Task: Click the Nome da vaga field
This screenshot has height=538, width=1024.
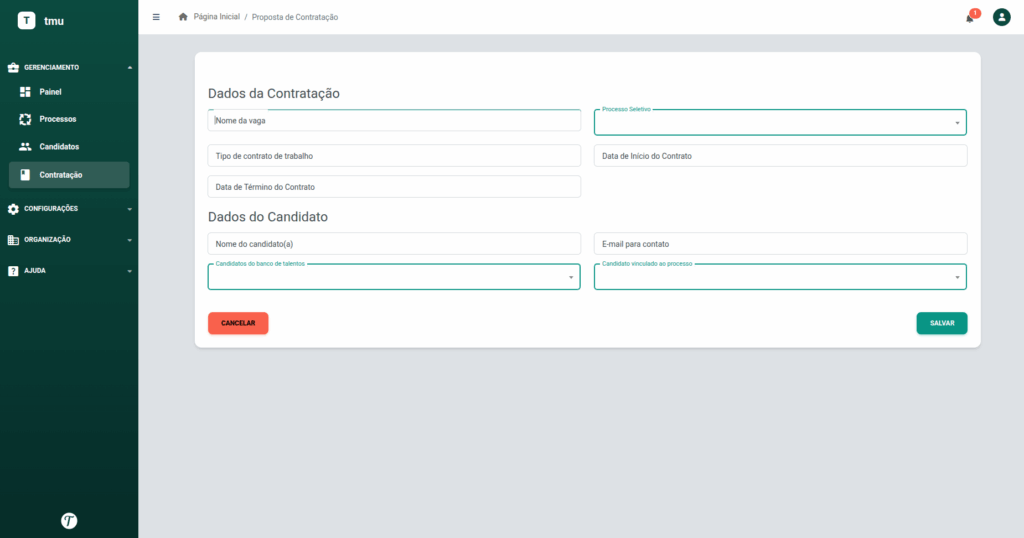Action: click(x=394, y=120)
